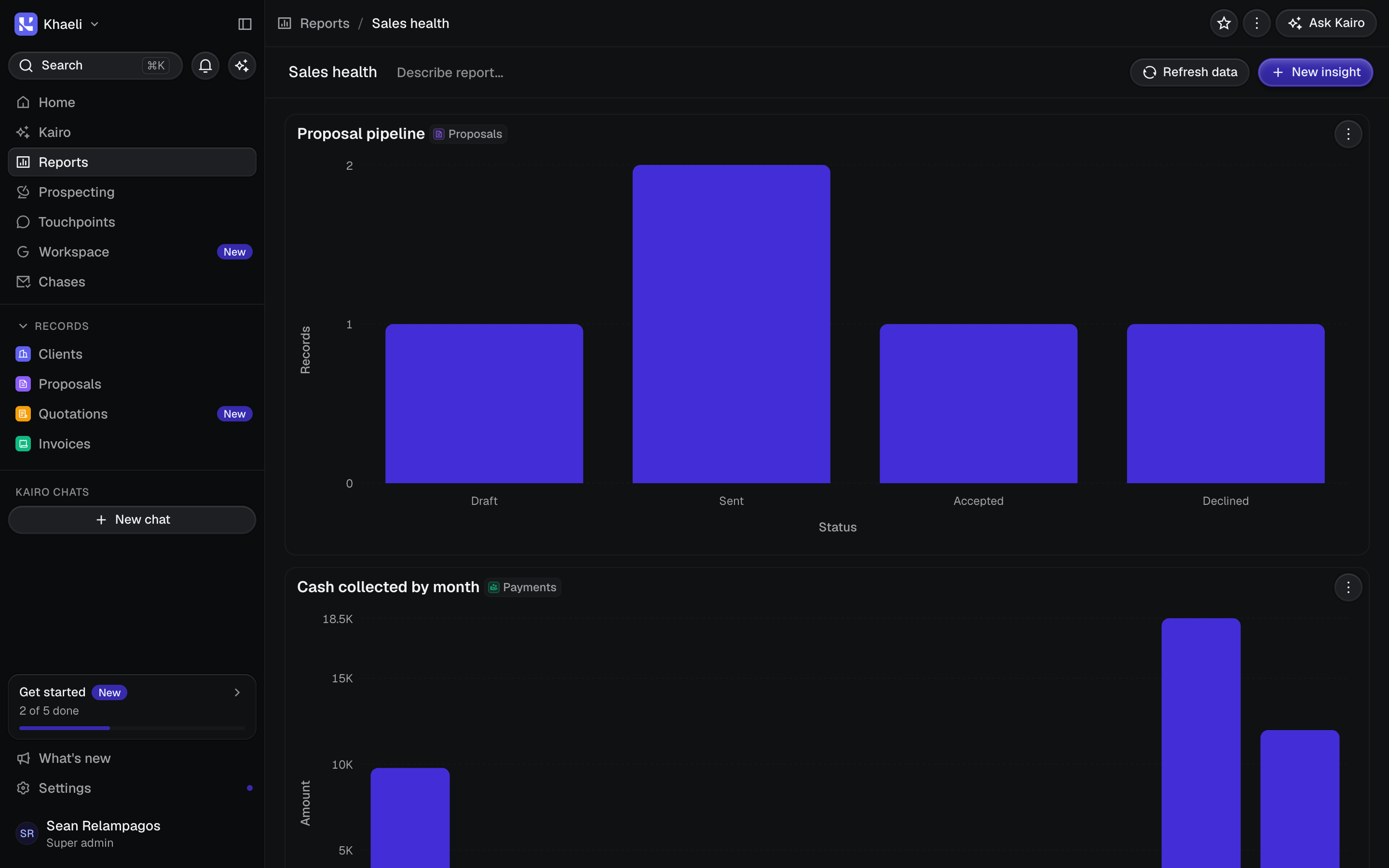Open Kairo in sidebar
The width and height of the screenshot is (1389, 868).
(x=132, y=132)
